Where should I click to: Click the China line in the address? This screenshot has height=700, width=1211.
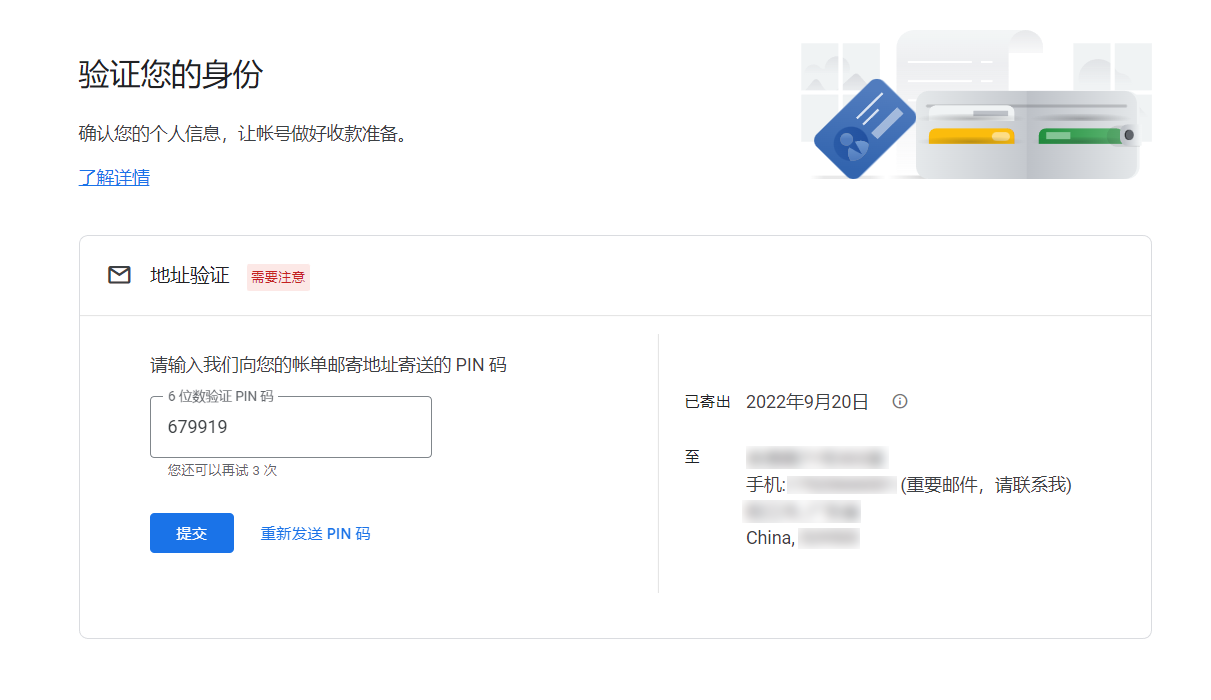770,538
